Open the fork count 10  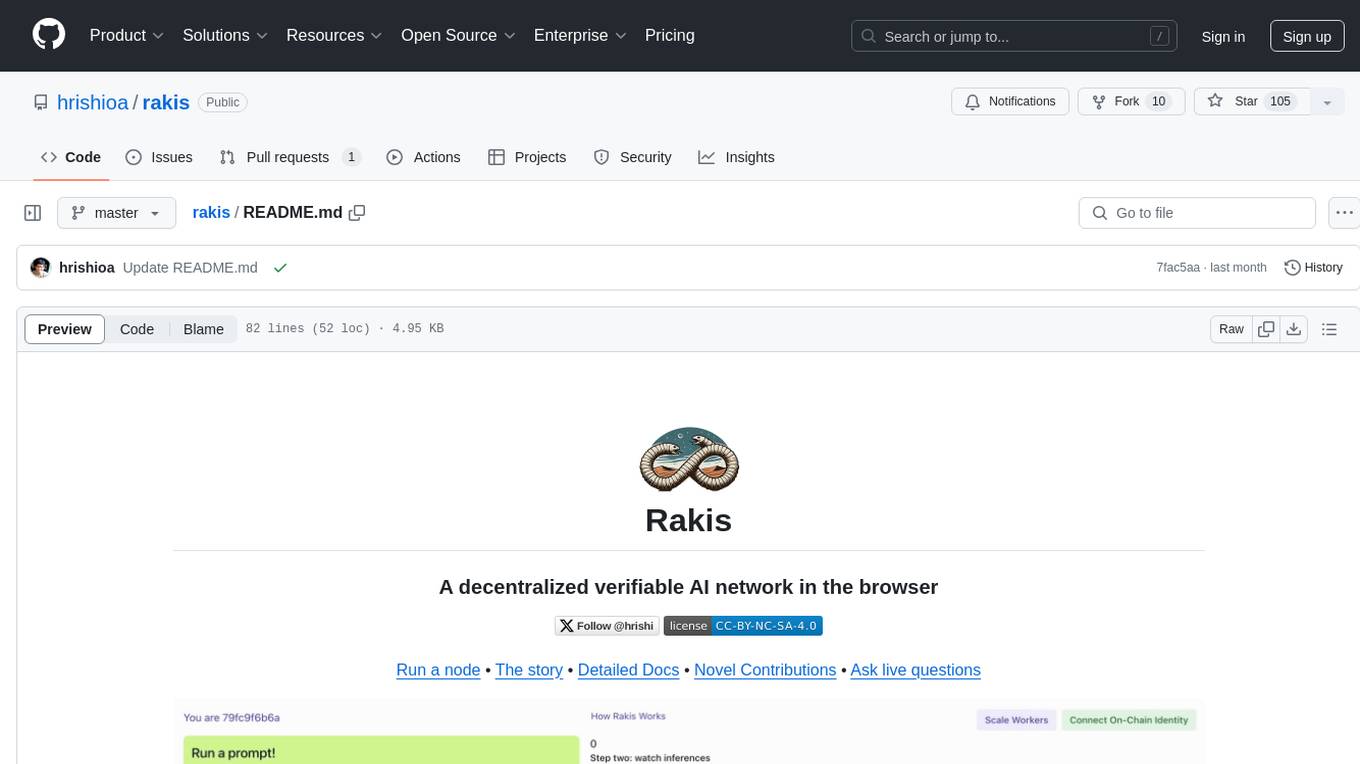1159,102
